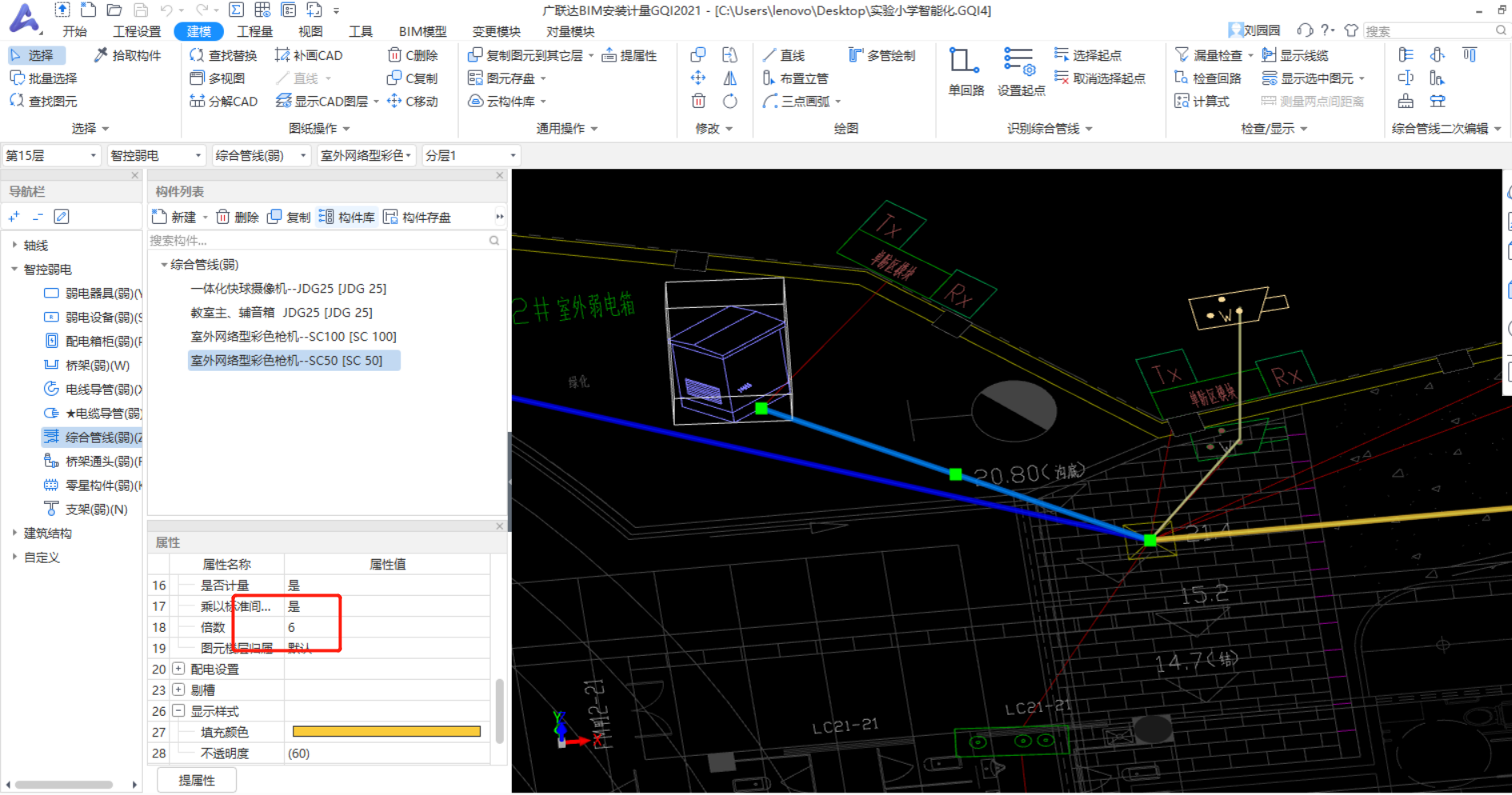
Task: Expand the 轴线 tree node
Action: point(14,246)
